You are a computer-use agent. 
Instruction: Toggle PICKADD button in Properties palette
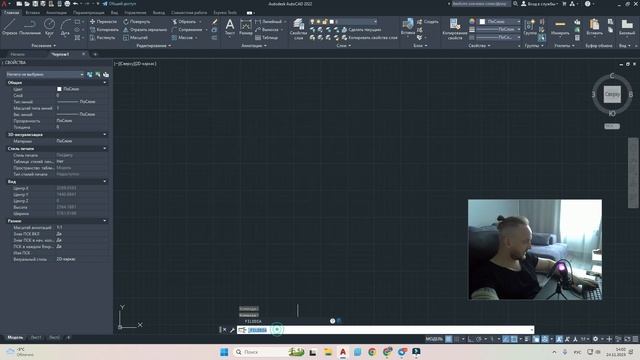tap(90, 74)
